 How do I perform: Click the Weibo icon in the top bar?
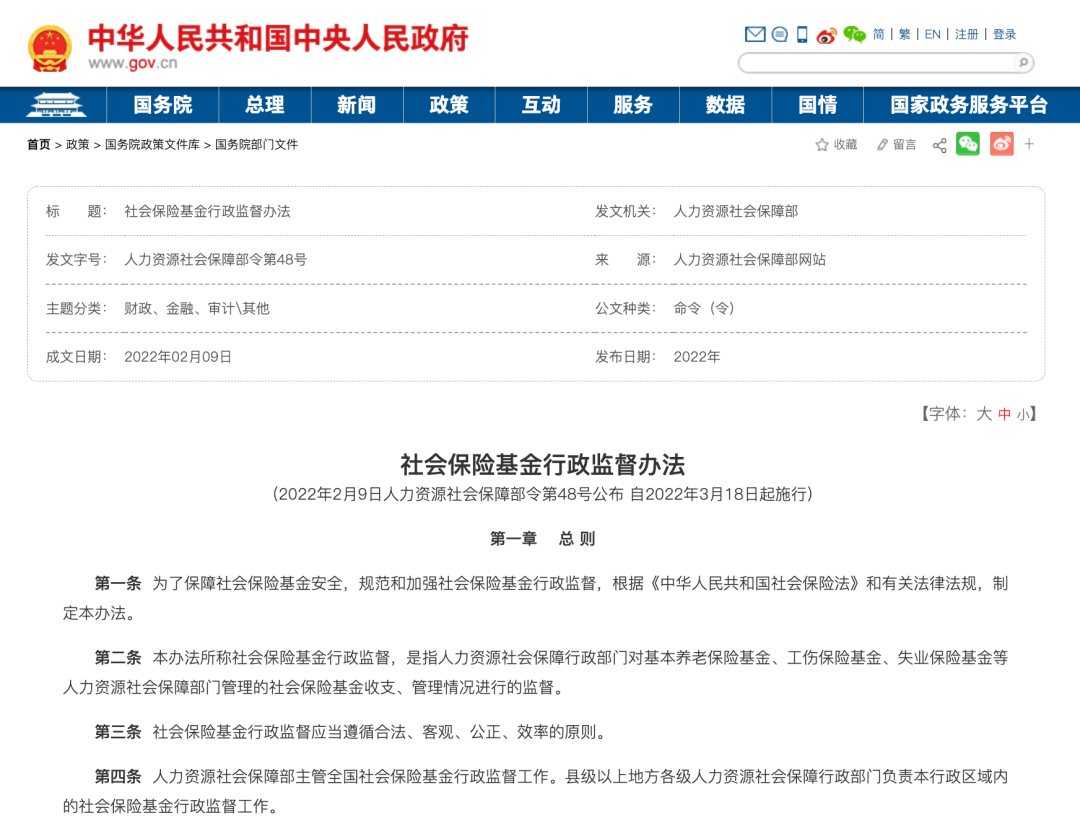825,35
